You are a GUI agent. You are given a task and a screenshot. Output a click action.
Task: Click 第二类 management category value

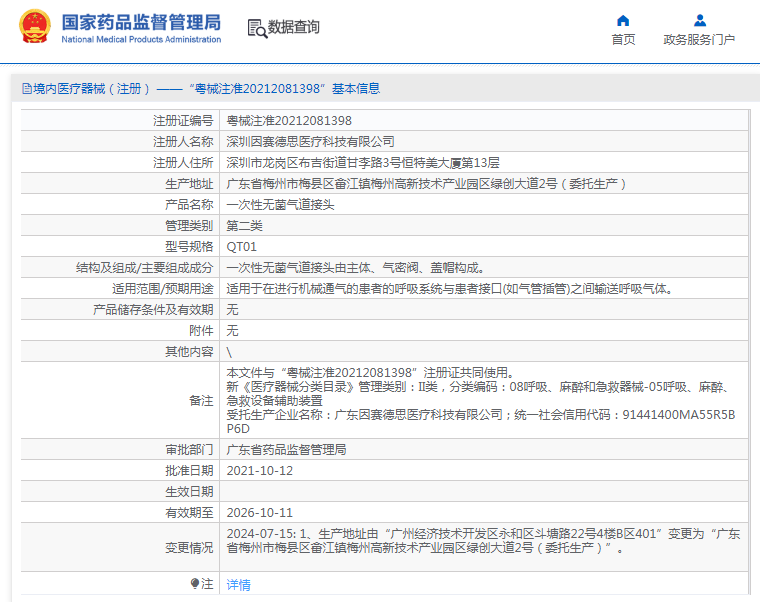coord(244,226)
